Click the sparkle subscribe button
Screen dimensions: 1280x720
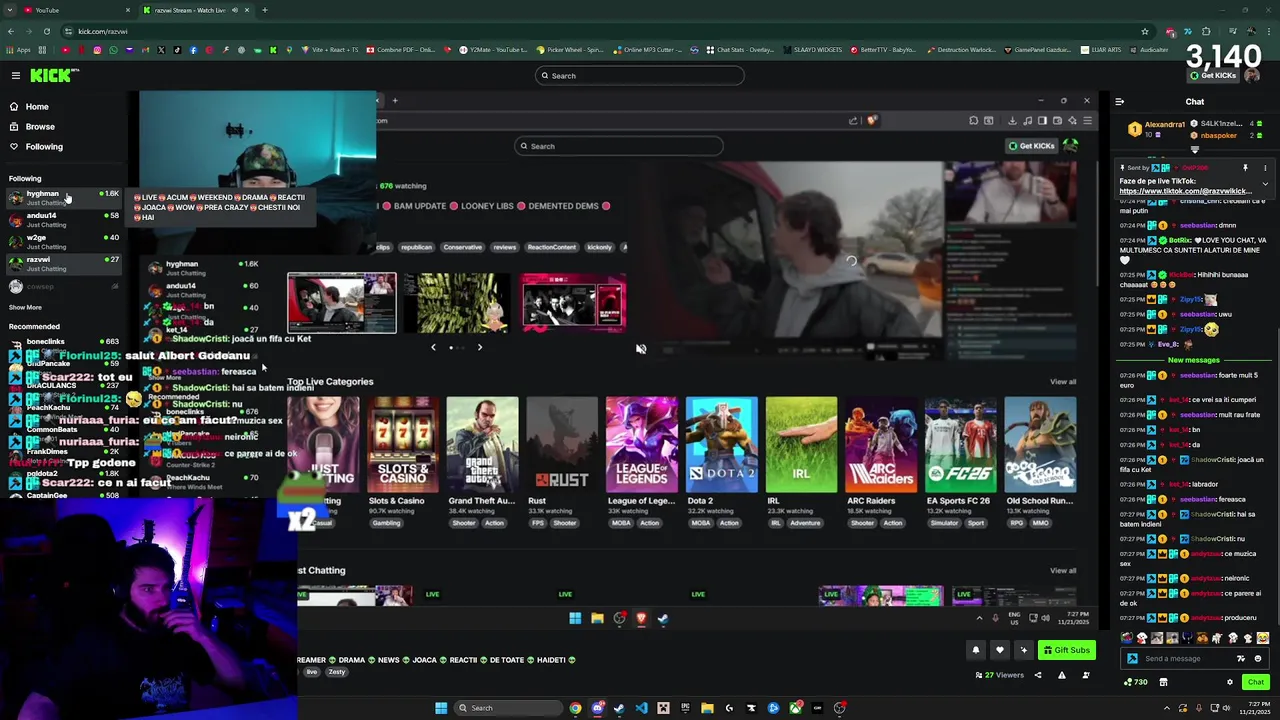point(1023,650)
